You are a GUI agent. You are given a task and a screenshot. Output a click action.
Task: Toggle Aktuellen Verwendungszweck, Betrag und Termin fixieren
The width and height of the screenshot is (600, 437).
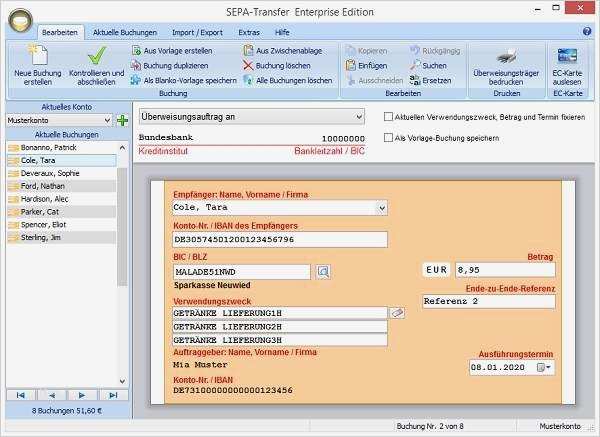point(388,117)
